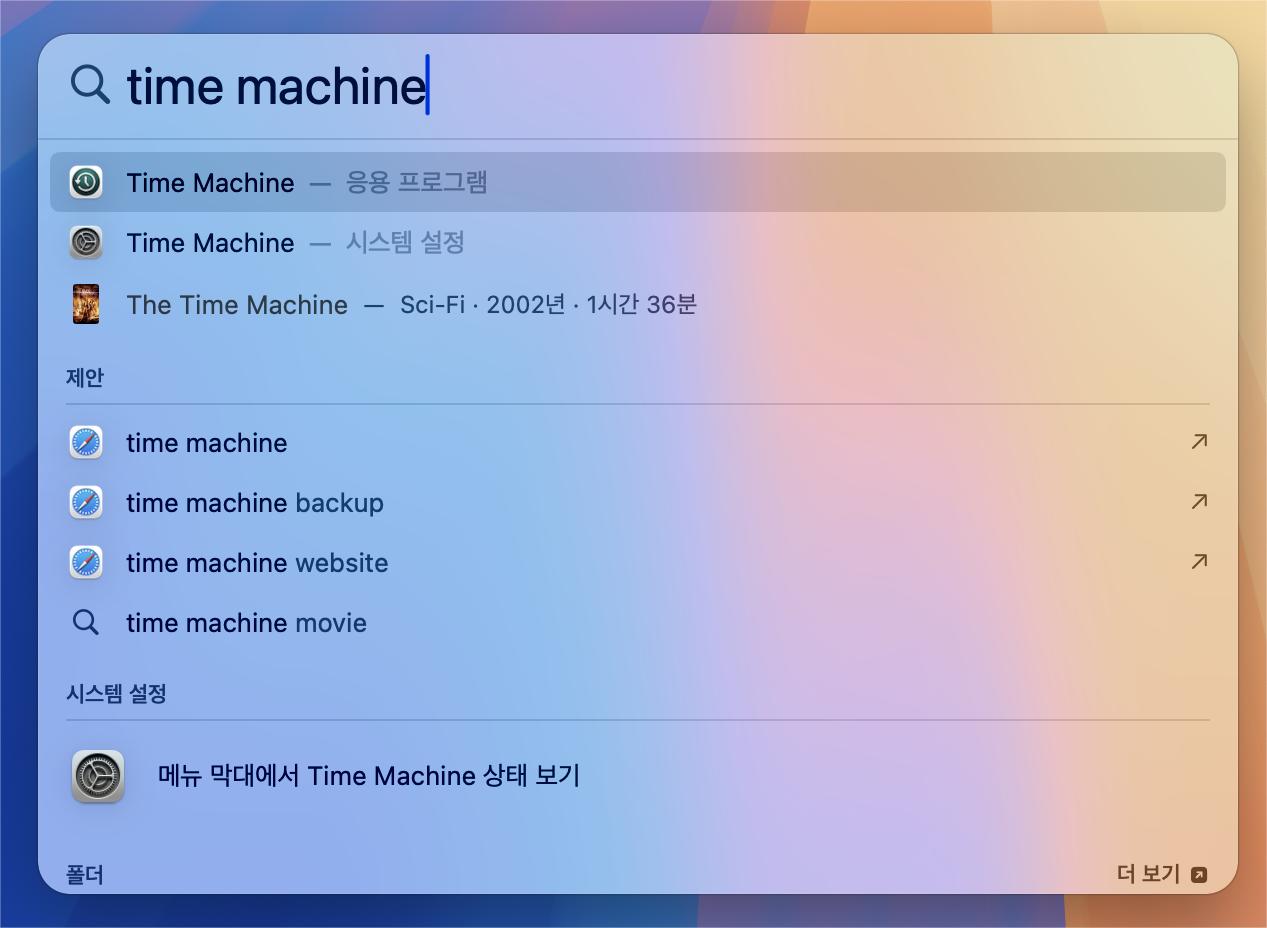Click Safari icon beside 'time machine' suggestion
Viewport: 1267px width, 928px height.
pos(86,442)
